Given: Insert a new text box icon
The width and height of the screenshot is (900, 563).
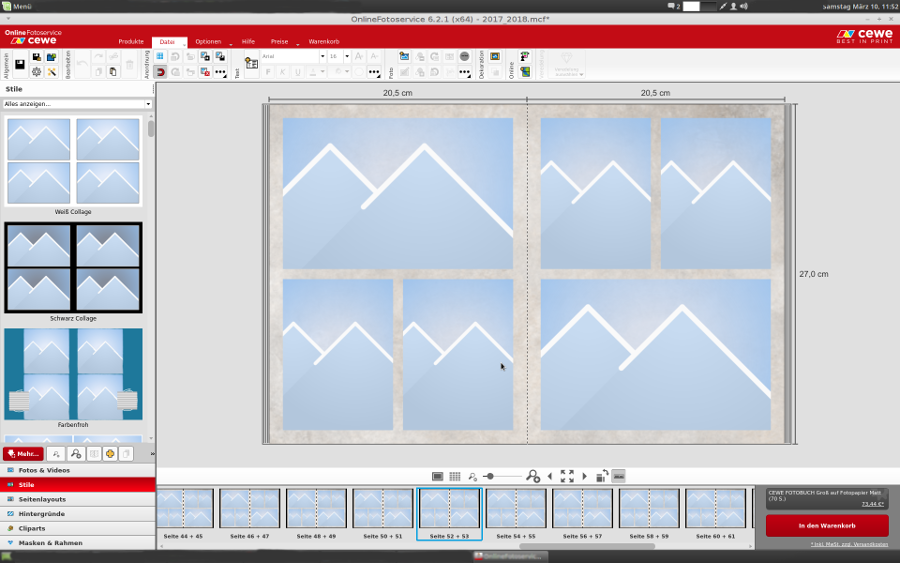Looking at the screenshot, I should 251,63.
